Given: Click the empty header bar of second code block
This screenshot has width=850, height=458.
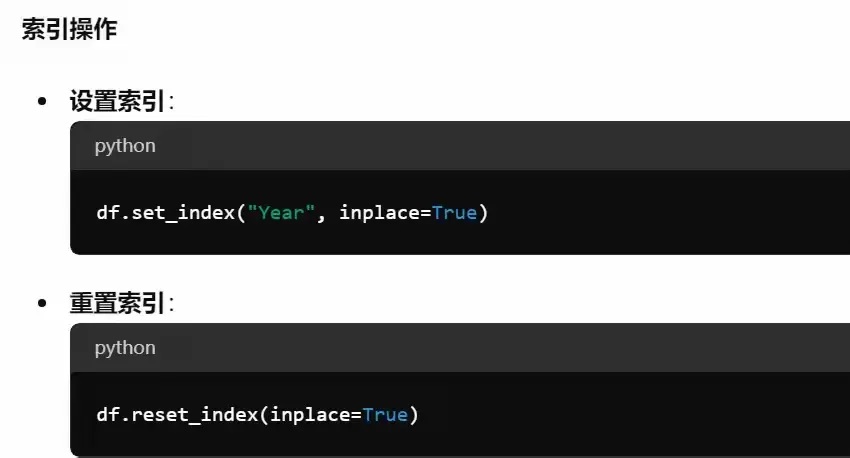Looking at the screenshot, I should (x=500, y=348).
